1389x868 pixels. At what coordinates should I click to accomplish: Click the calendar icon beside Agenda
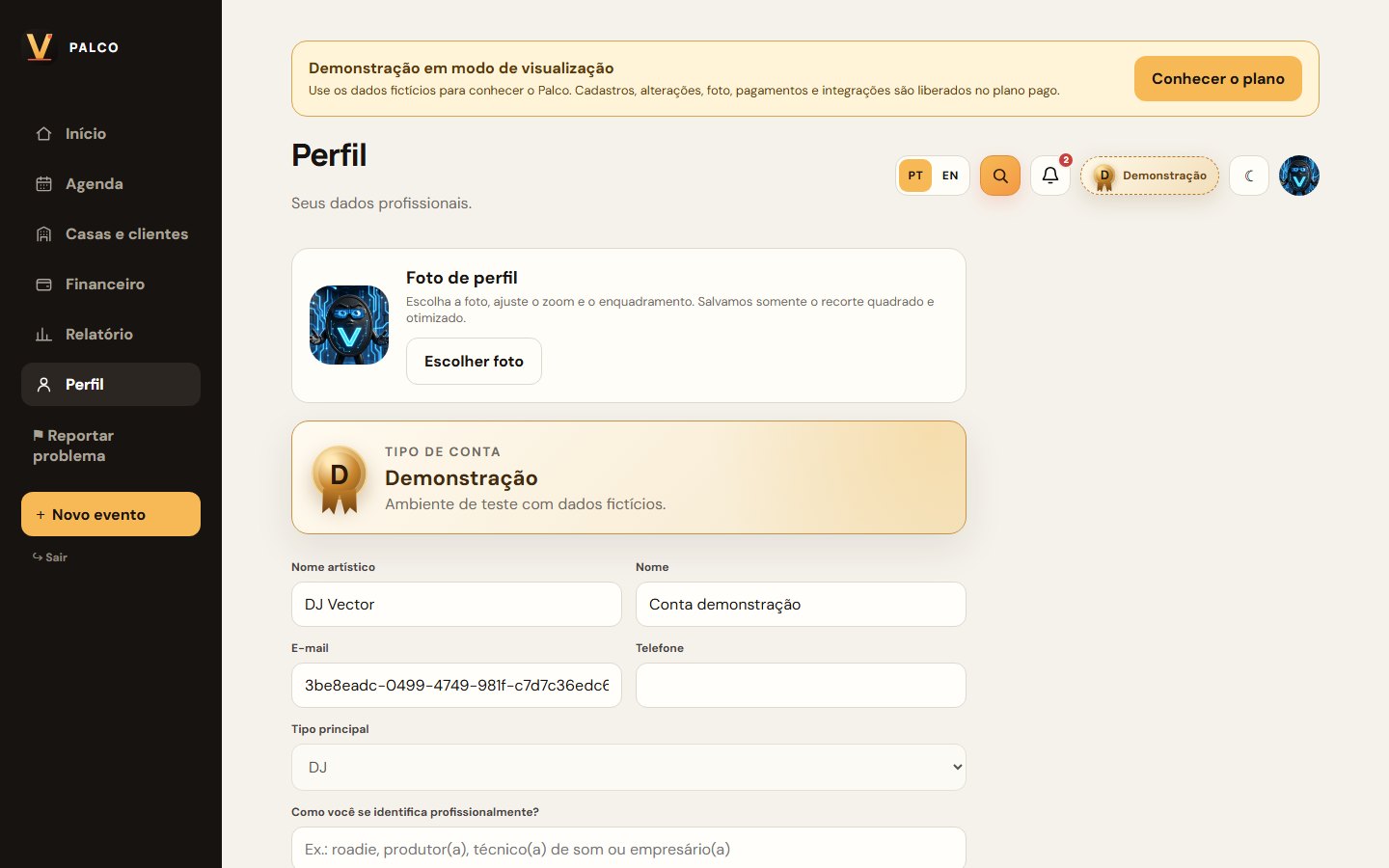pos(43,184)
